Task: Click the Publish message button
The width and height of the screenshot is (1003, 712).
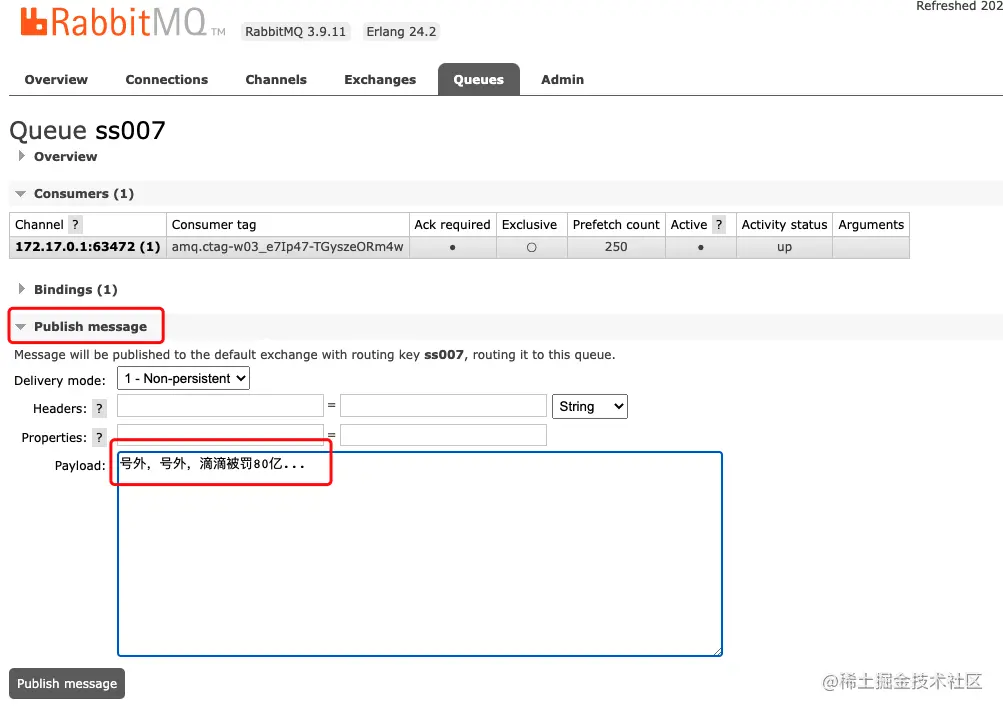Action: (67, 684)
